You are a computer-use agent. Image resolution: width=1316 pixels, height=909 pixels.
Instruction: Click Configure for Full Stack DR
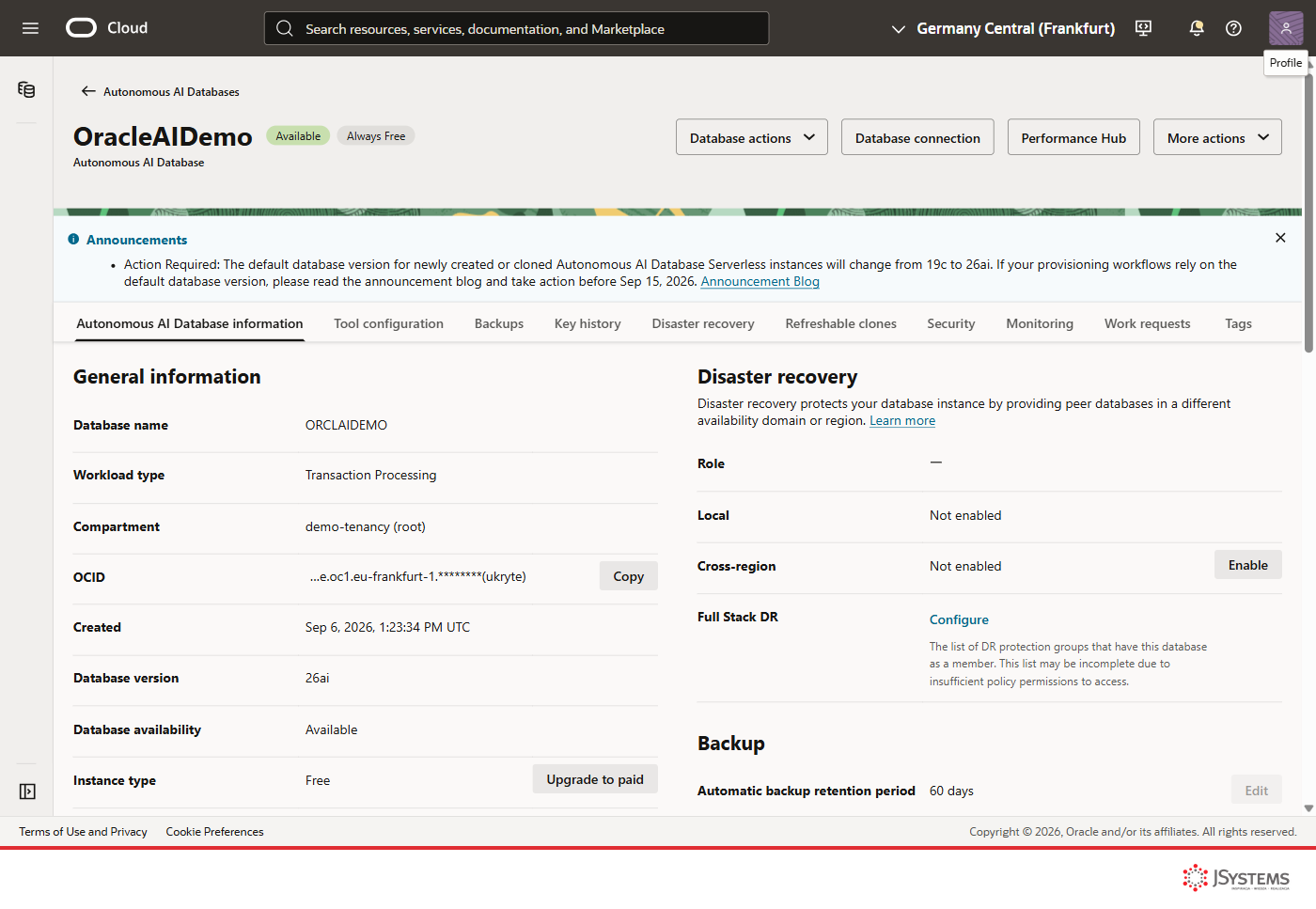point(959,619)
